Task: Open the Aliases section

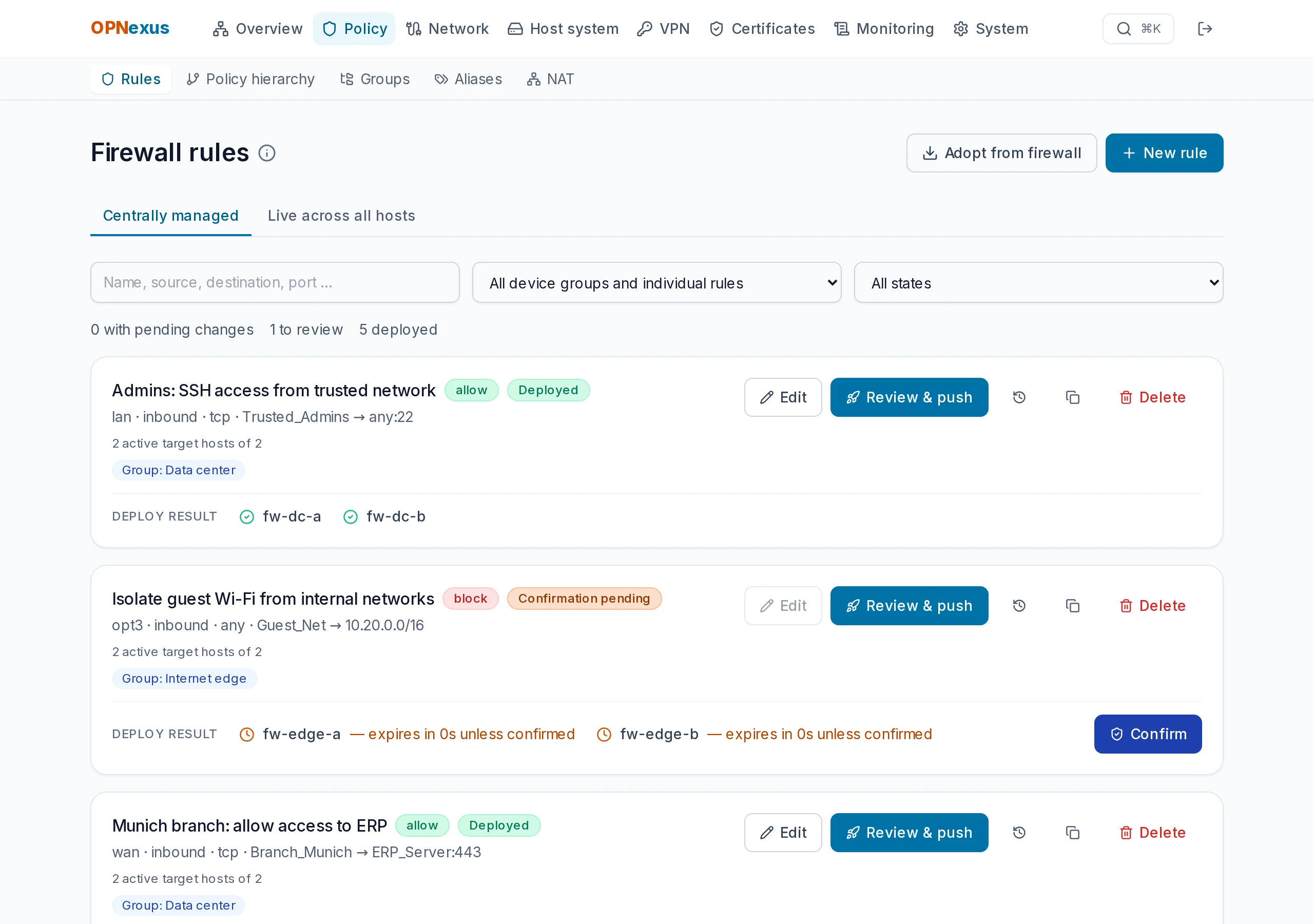Action: coord(468,79)
